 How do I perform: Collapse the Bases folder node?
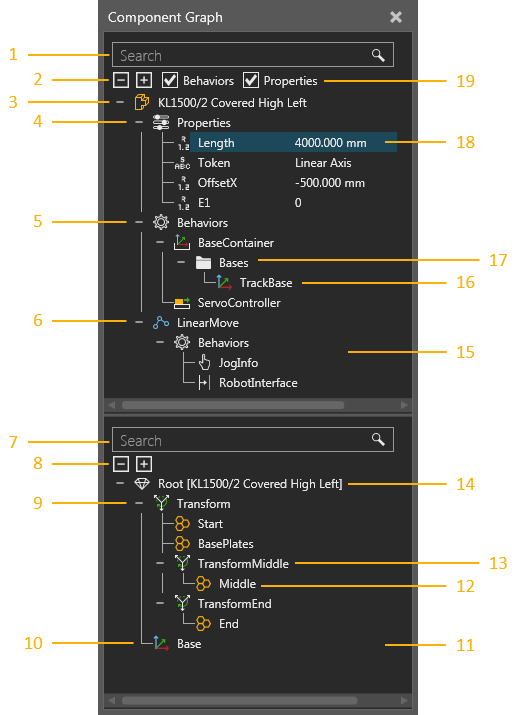(181, 263)
